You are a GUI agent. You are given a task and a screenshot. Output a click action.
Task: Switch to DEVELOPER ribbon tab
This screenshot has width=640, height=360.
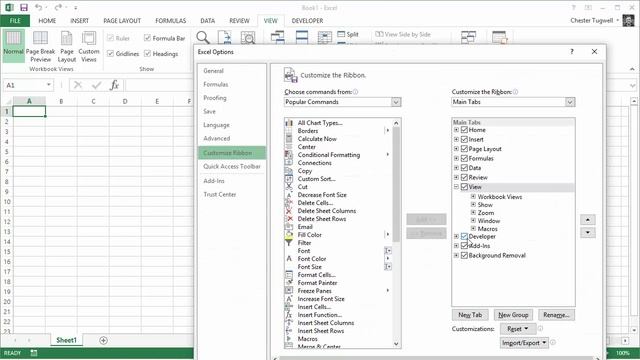[307, 20]
